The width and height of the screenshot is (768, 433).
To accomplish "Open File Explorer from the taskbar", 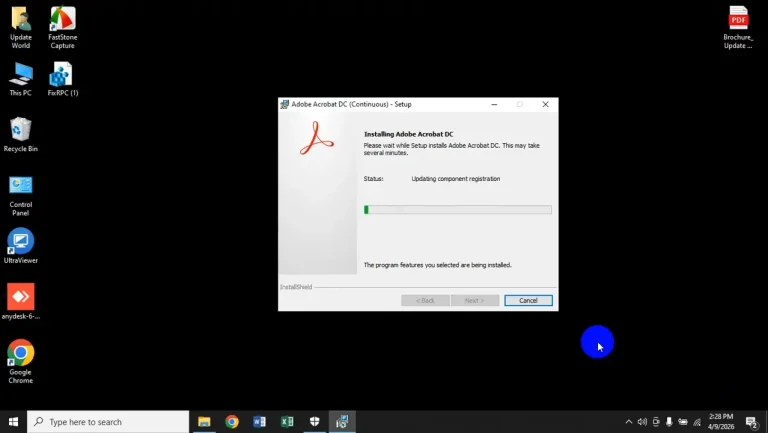I will coord(204,422).
